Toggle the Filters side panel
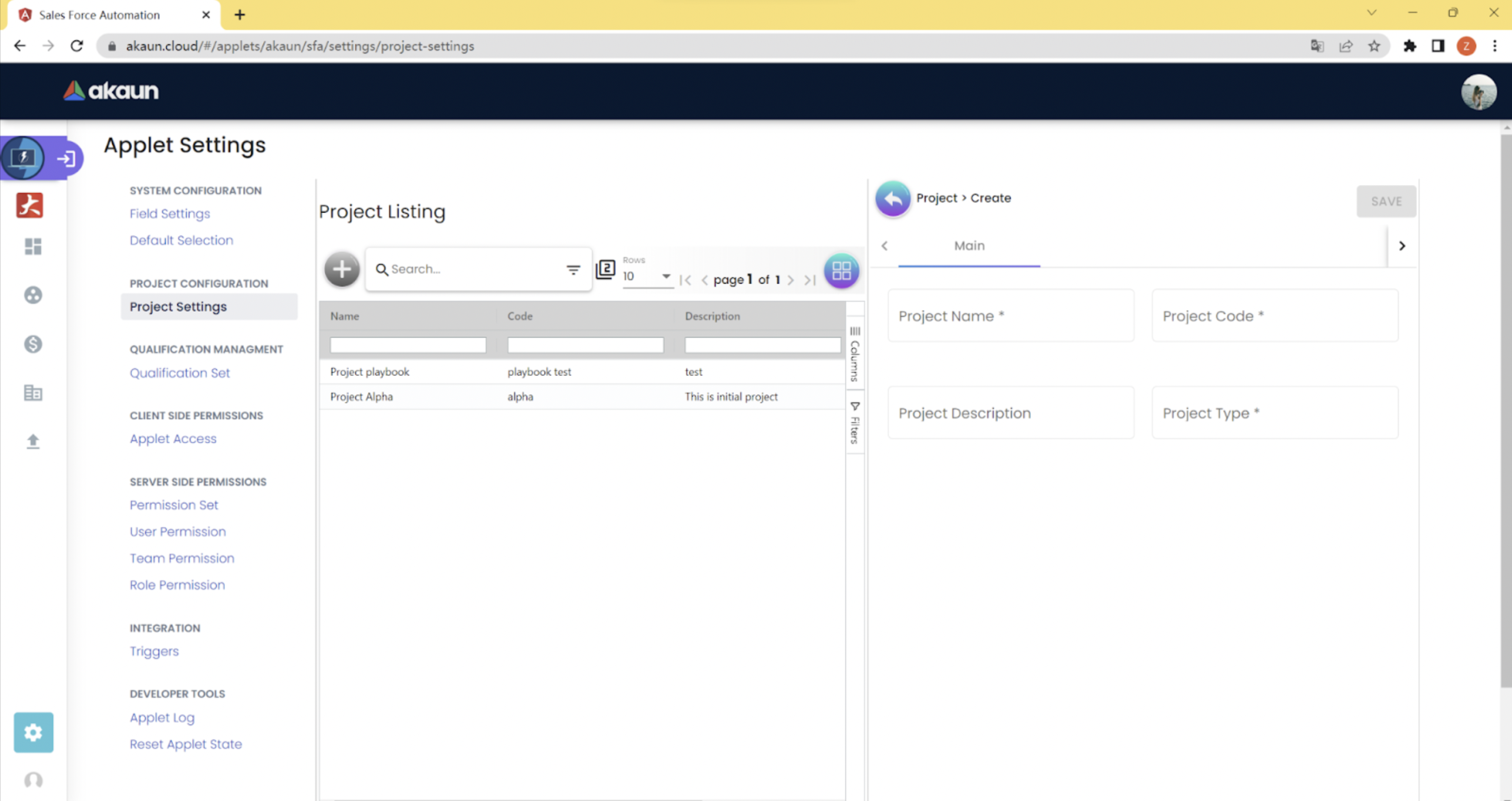Image resolution: width=1512 pixels, height=801 pixels. [x=855, y=423]
